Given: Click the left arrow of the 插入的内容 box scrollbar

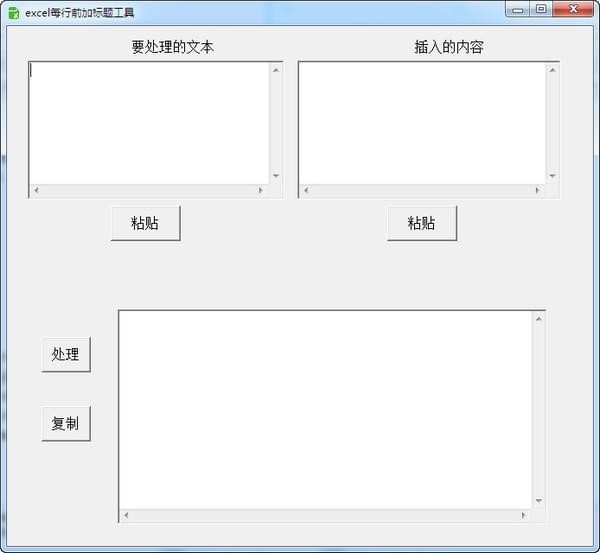Looking at the screenshot, I should point(306,190).
